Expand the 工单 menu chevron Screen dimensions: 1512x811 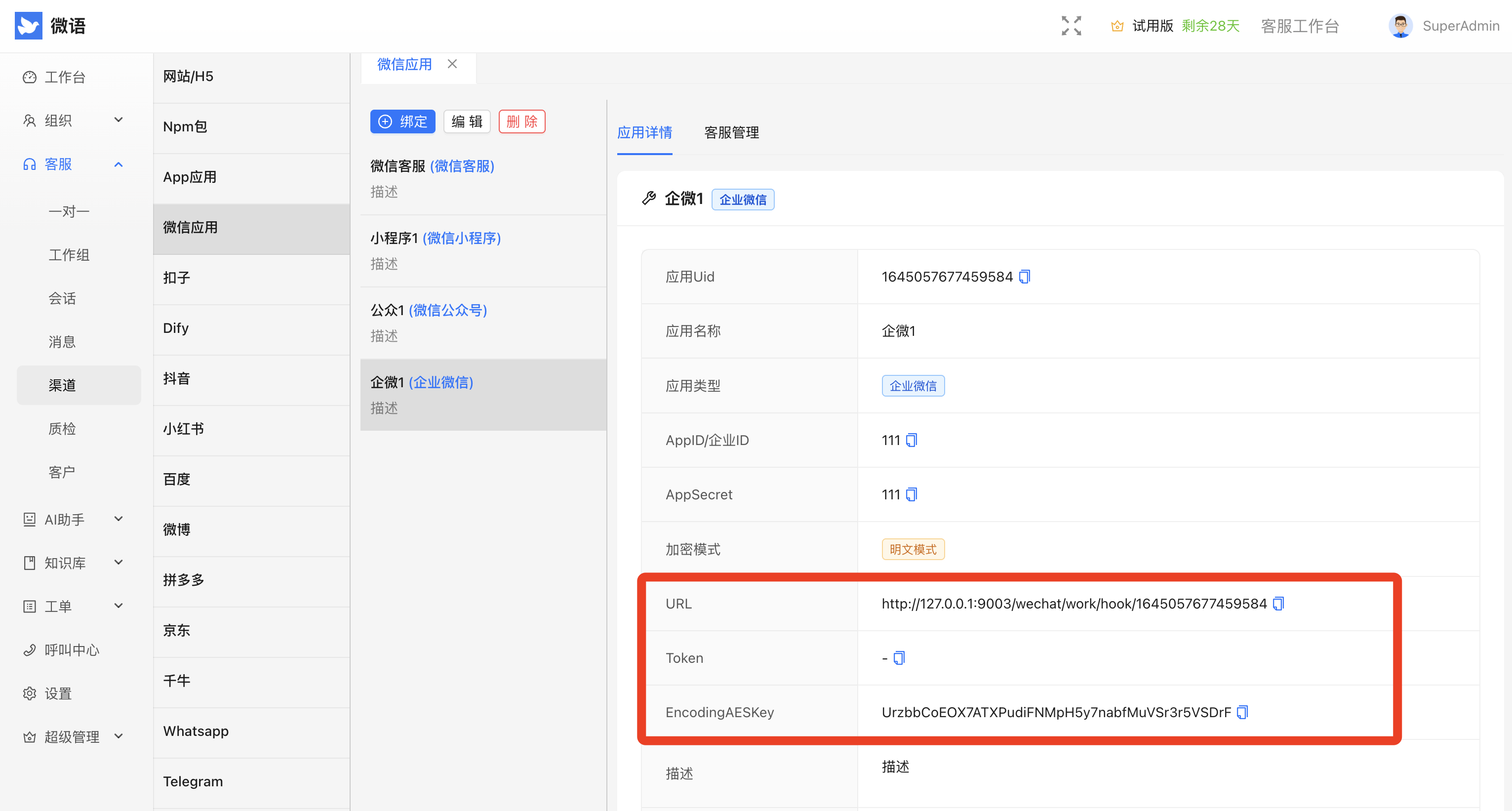click(119, 606)
